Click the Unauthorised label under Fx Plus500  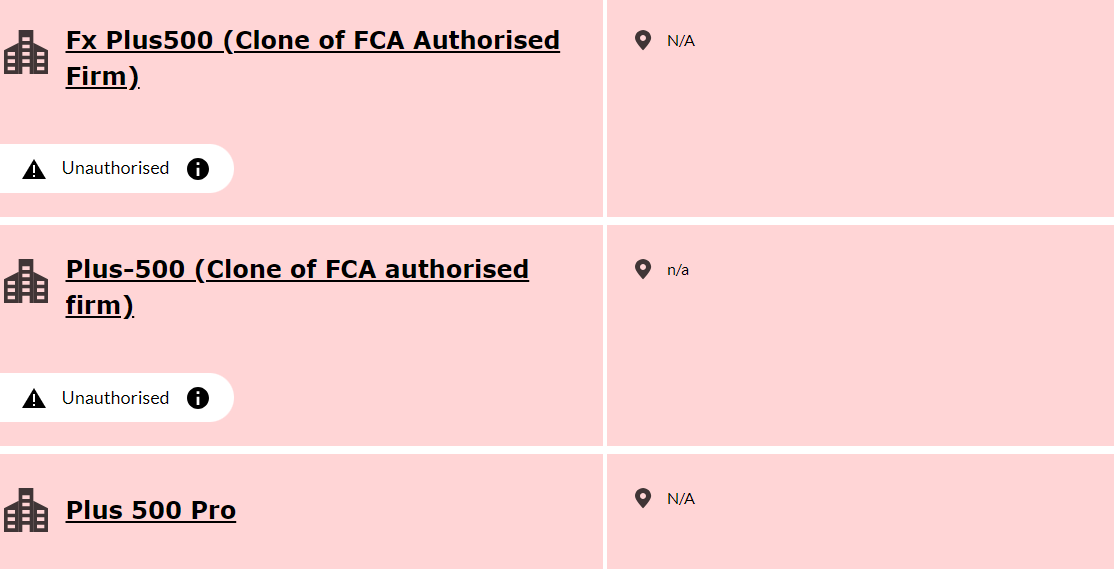[115, 168]
